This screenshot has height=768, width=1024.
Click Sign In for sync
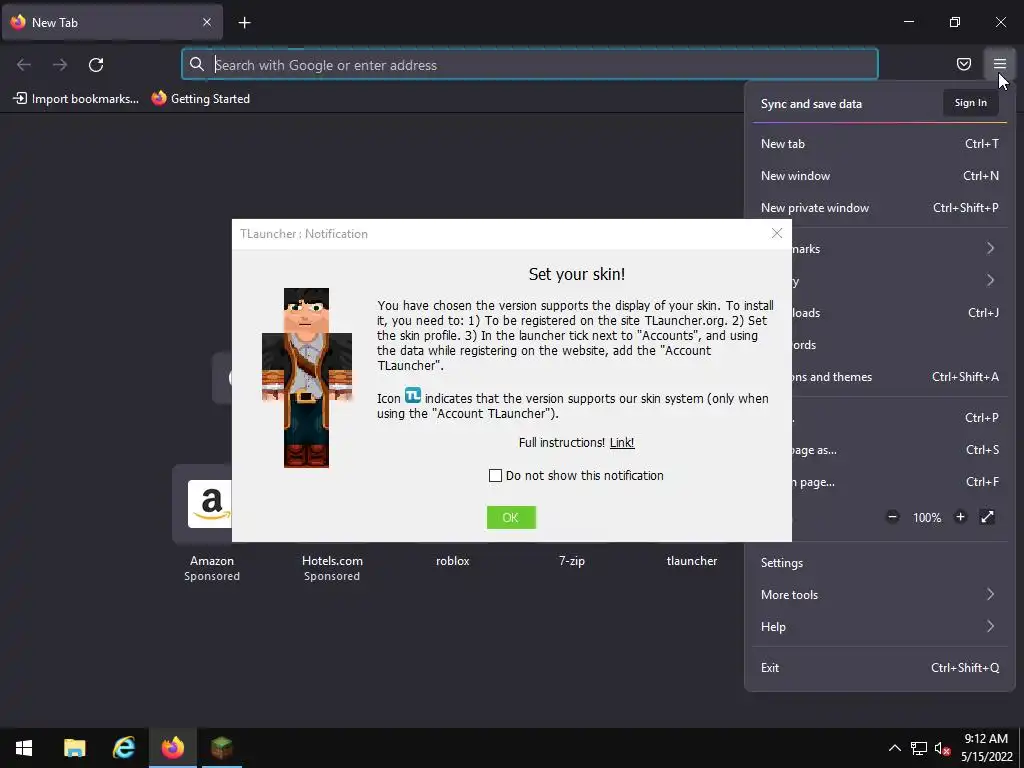(970, 103)
